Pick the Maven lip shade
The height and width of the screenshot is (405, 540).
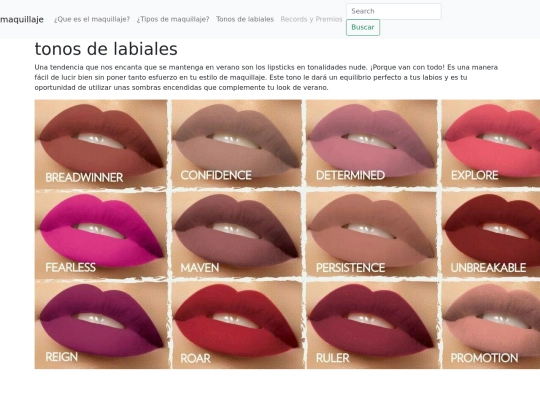pyautogui.click(x=236, y=233)
